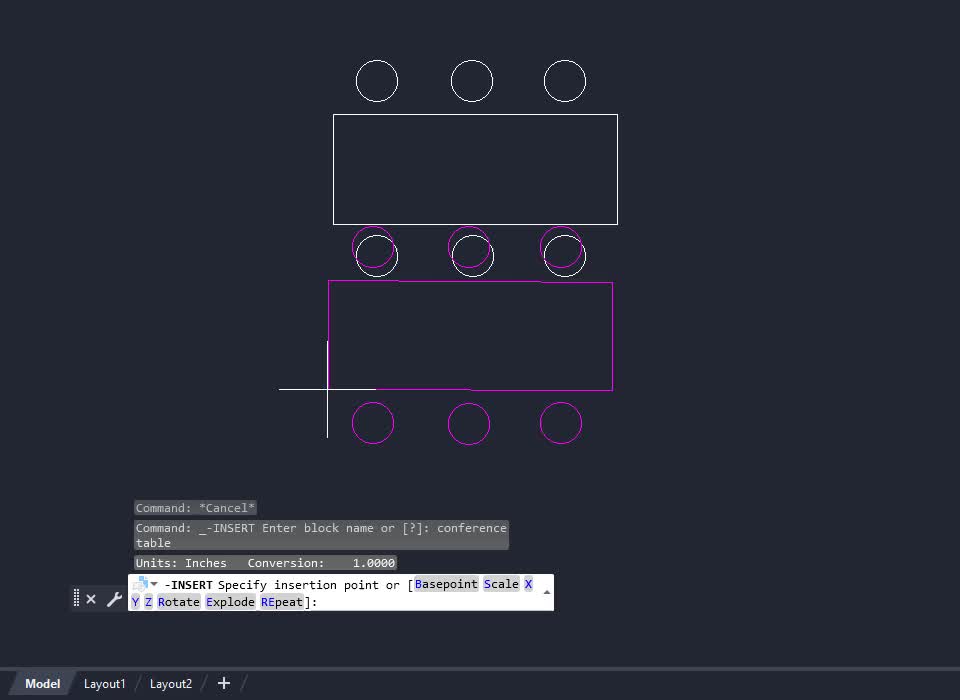Image resolution: width=960 pixels, height=700 pixels.
Task: Click the white table rectangle edge
Action: 475,115
